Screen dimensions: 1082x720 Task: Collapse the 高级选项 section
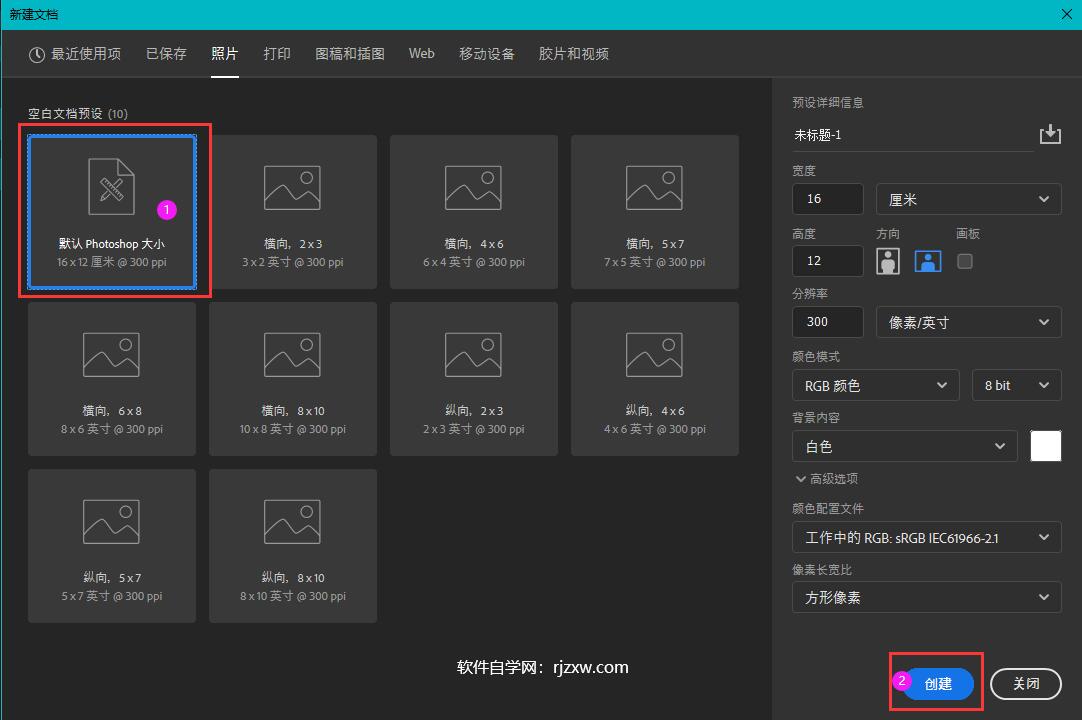(x=827, y=478)
